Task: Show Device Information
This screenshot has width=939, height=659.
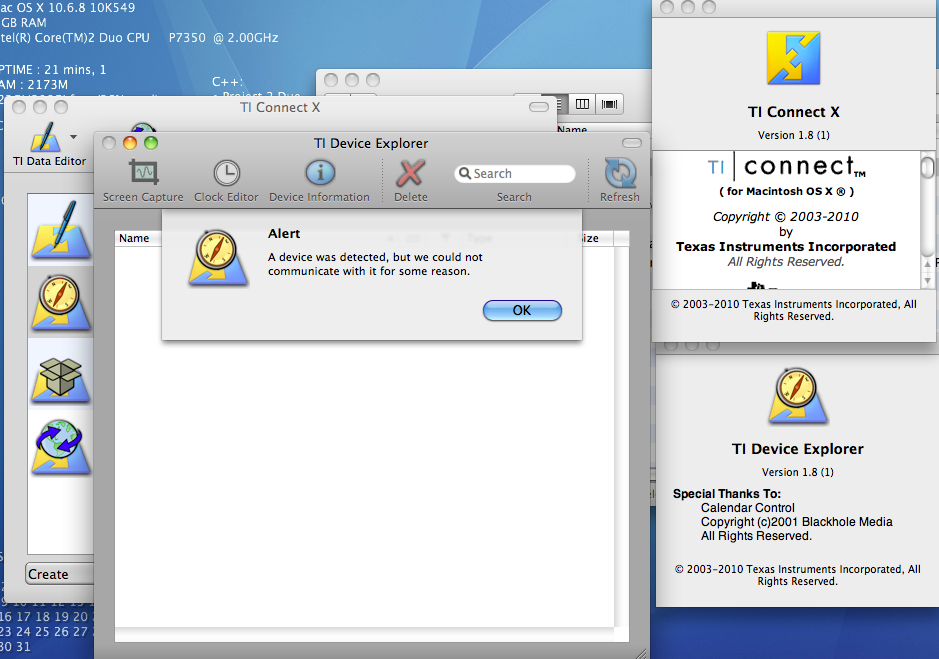Action: [320, 181]
